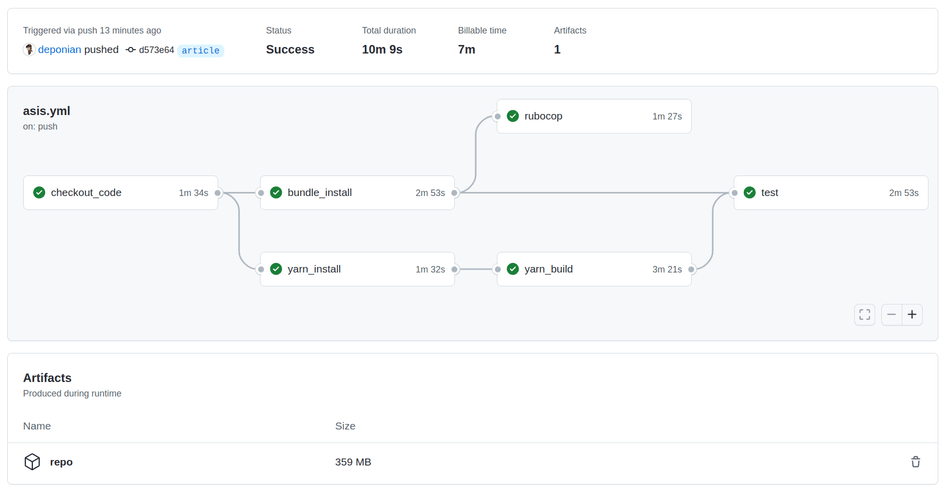Screen dimensions: 946x494
Task: Click the green check on checkout_code
Action: [x=39, y=193]
